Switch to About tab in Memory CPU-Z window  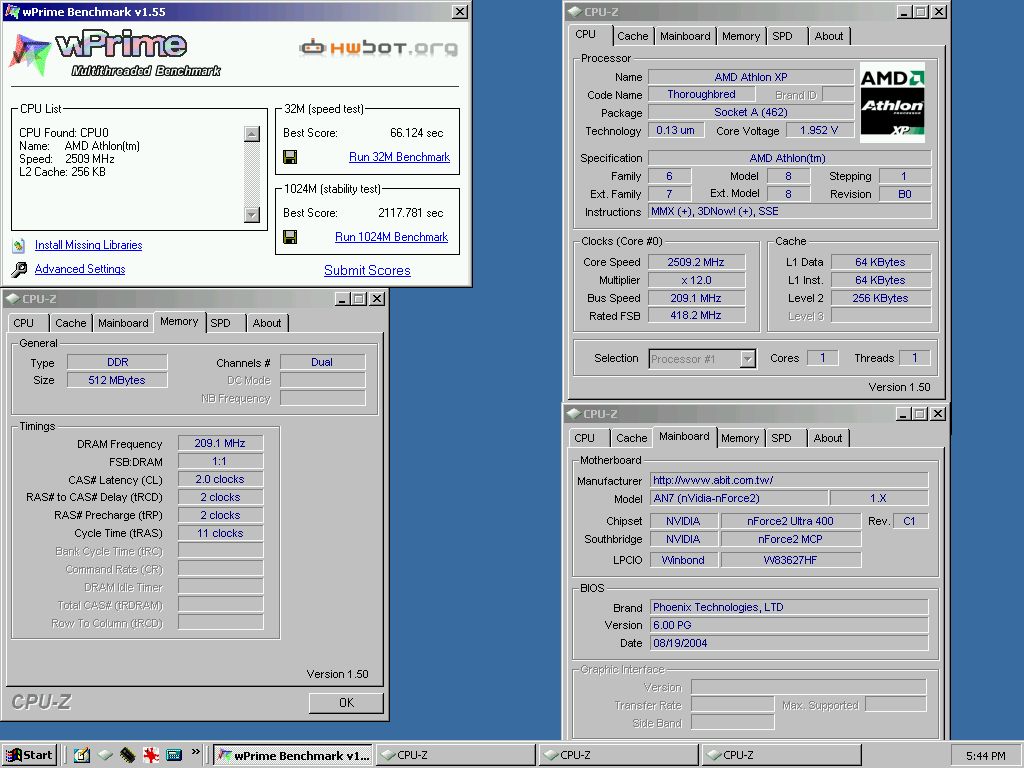point(266,323)
